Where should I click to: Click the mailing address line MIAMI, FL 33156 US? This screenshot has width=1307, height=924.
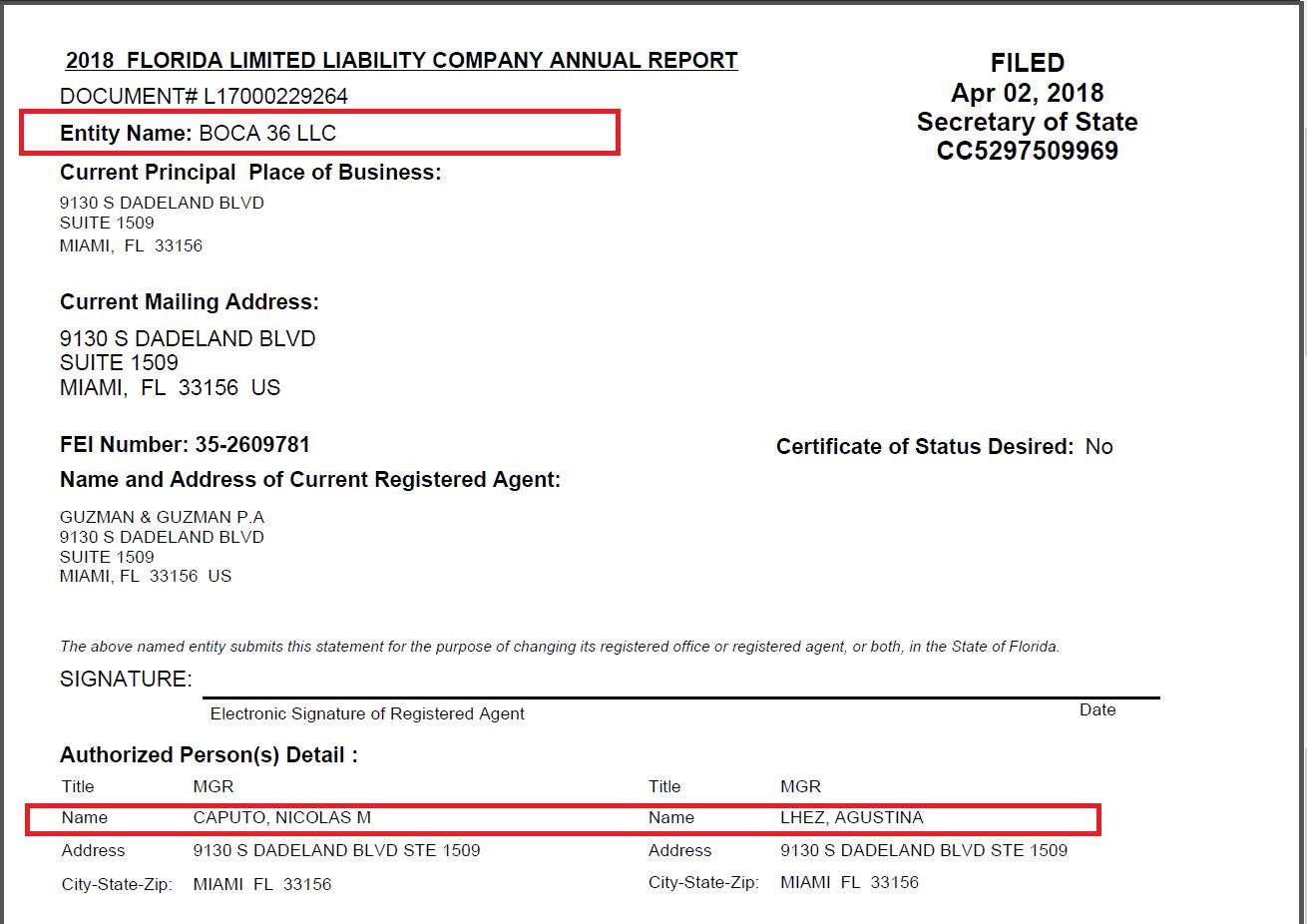click(170, 388)
